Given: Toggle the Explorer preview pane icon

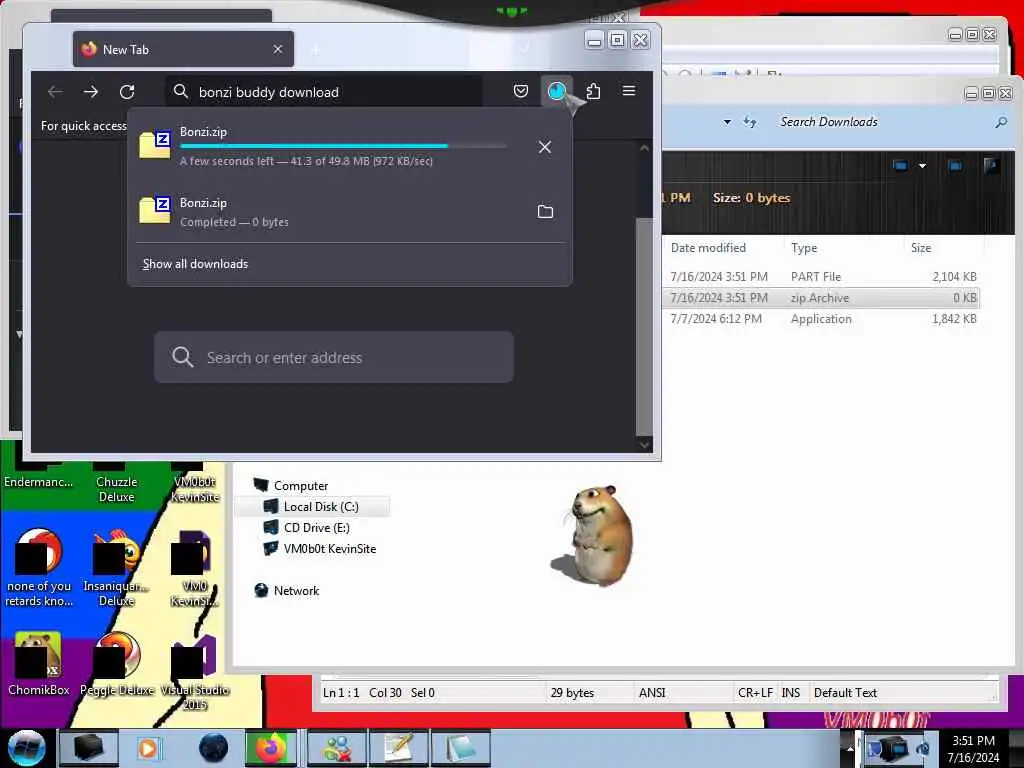Looking at the screenshot, I should pos(955,166).
